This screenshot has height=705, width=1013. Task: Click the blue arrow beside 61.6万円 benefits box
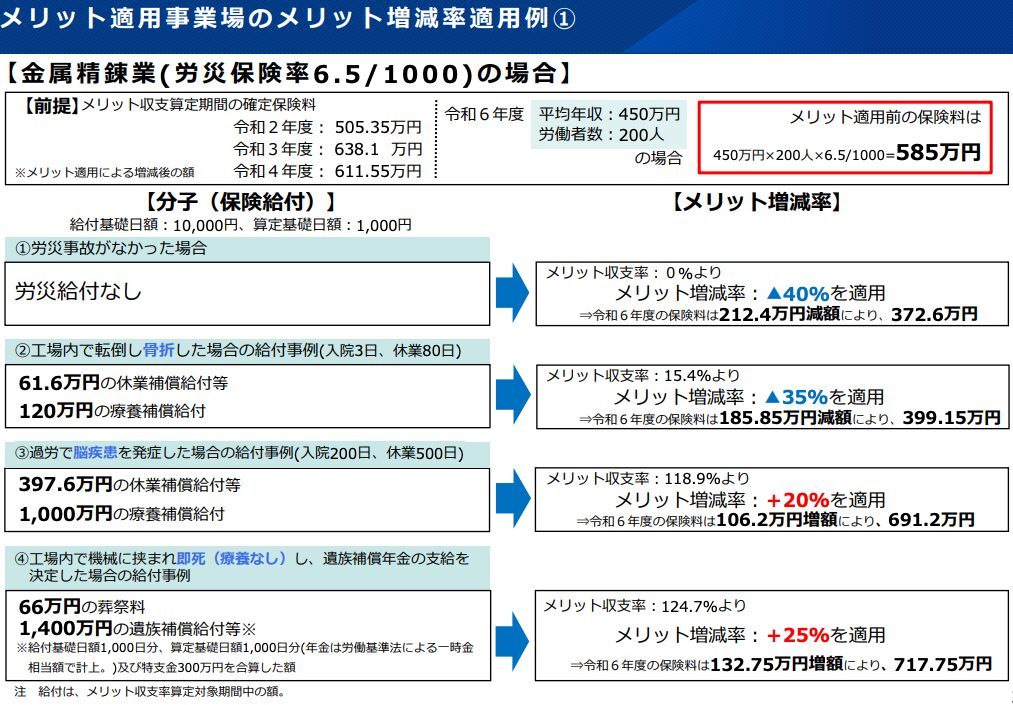(x=512, y=395)
